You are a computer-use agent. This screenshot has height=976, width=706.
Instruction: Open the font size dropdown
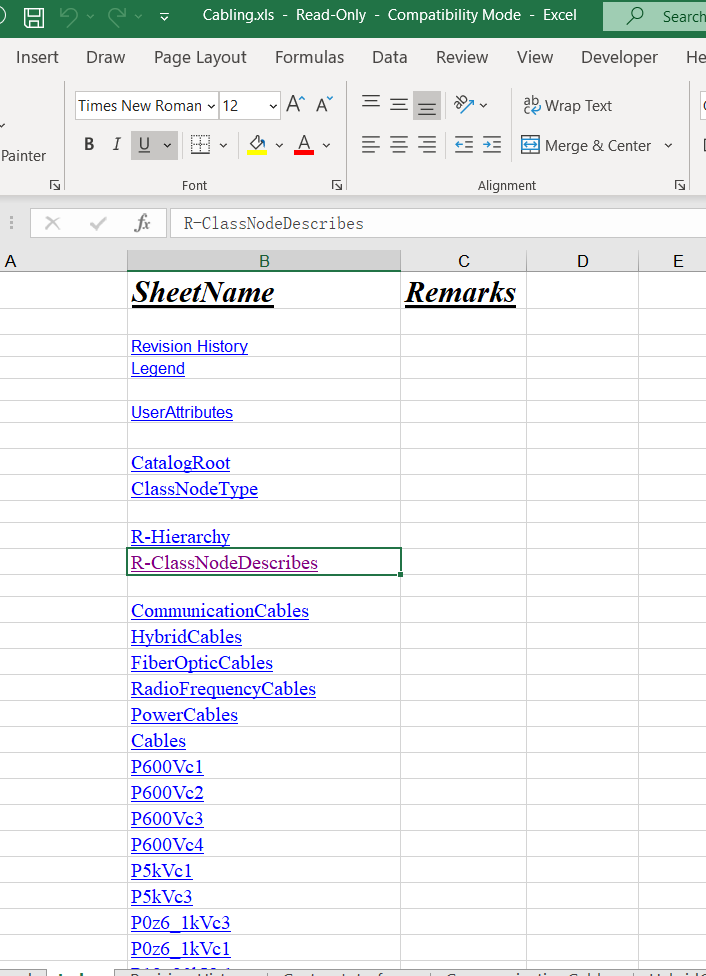pos(273,106)
